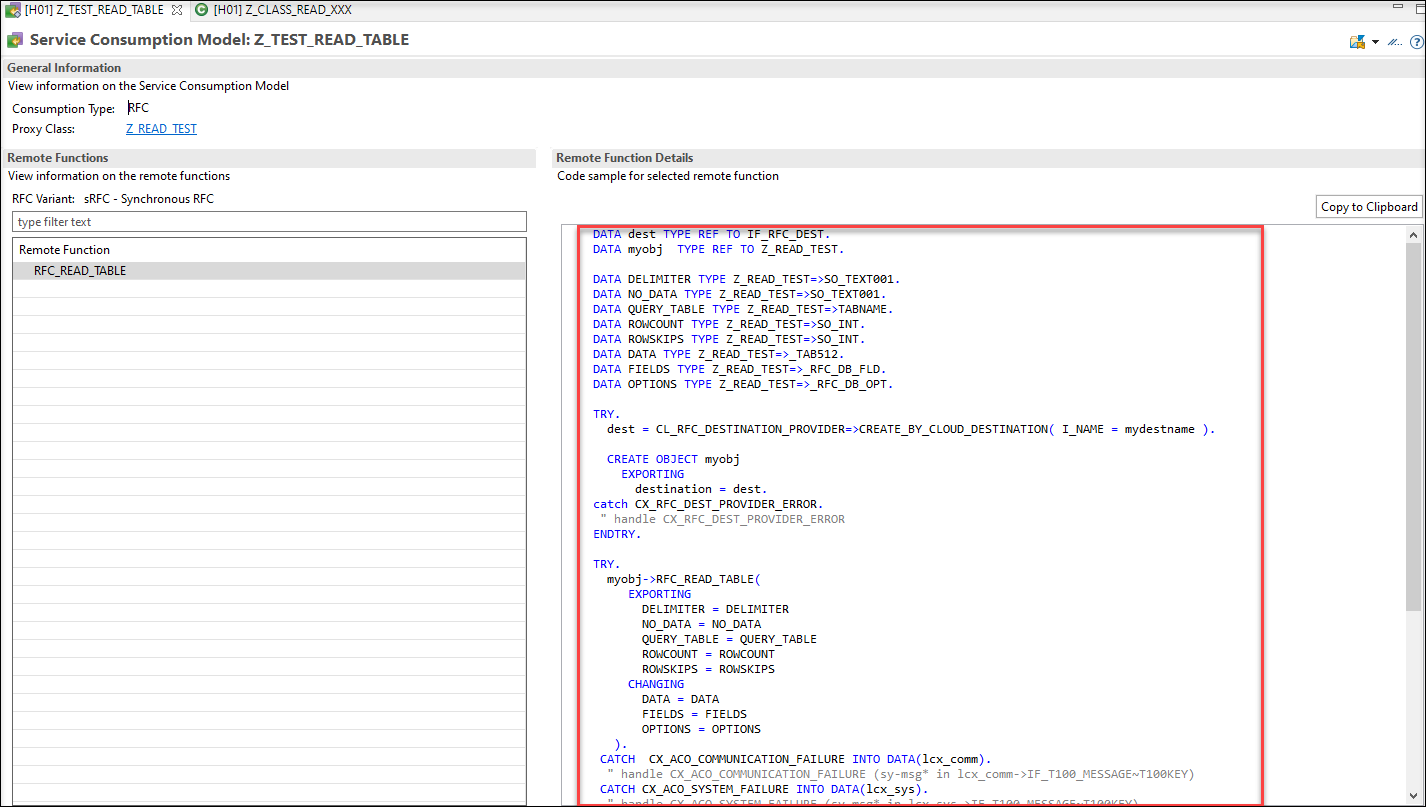Click the 'CATCH CX_ACO_SYSTEM_FAILURE' code line
1426x807 pixels.
point(764,789)
